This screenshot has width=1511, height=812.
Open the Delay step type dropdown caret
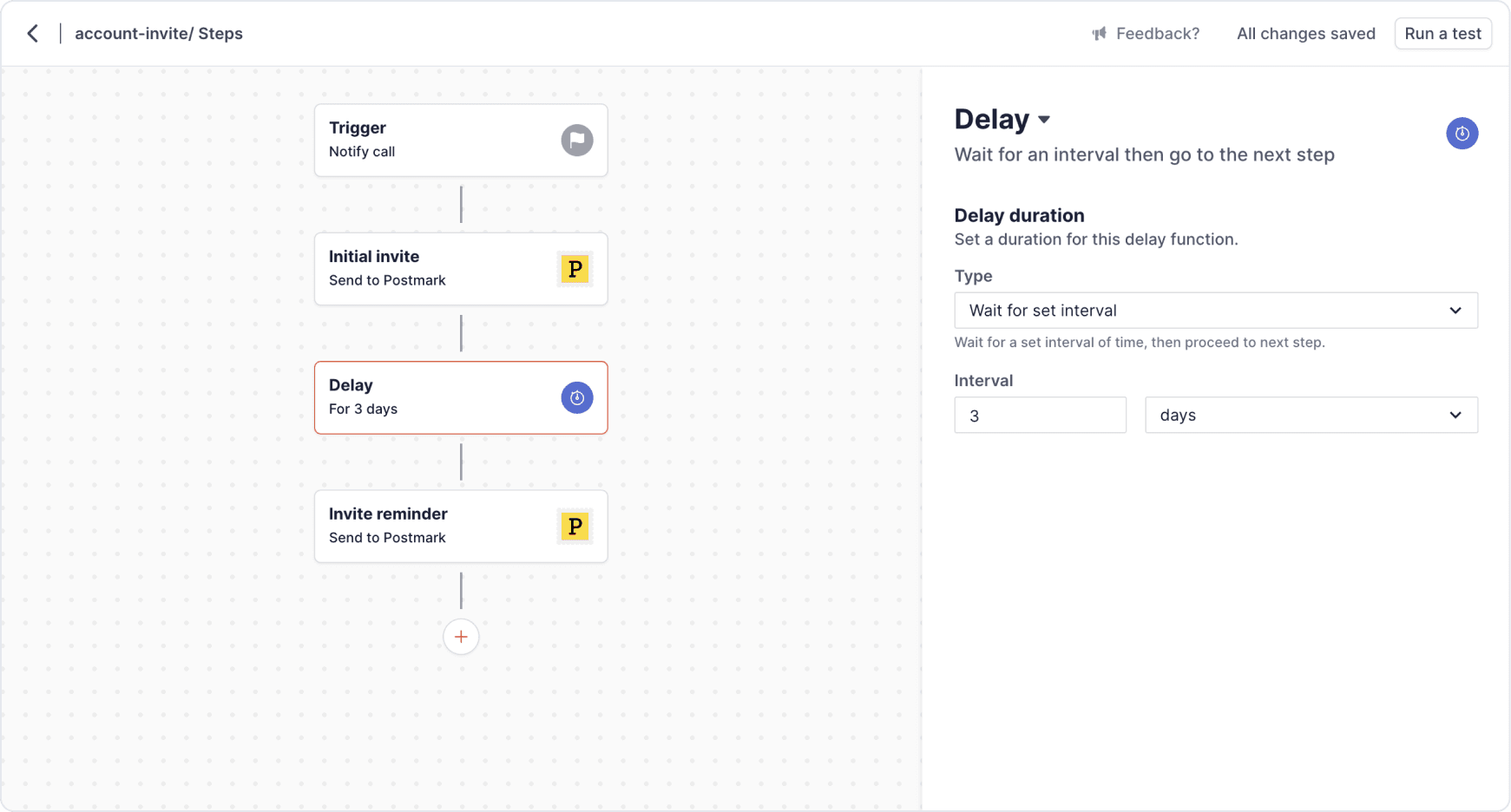(1044, 120)
